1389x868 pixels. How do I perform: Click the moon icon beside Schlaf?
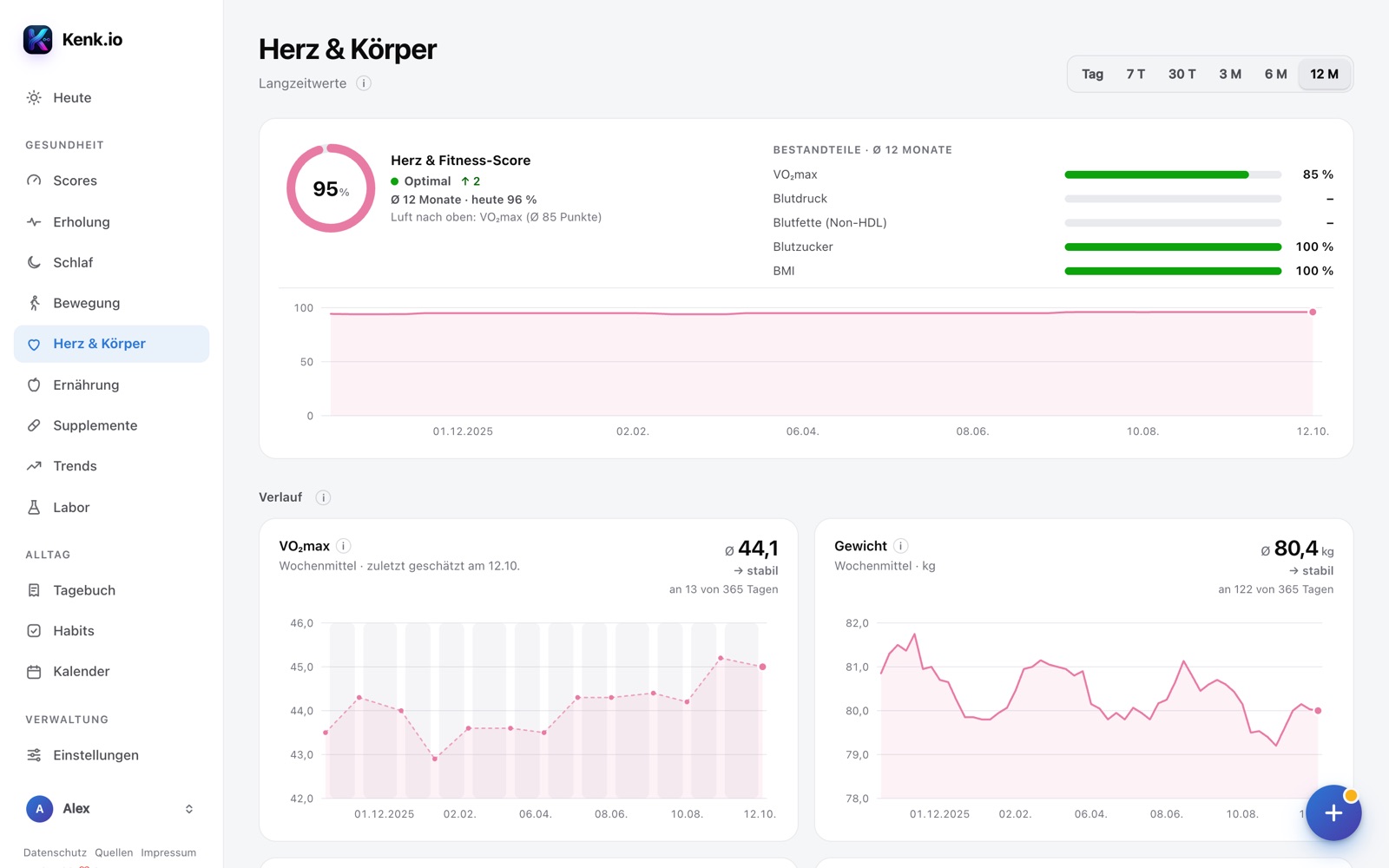(x=34, y=262)
